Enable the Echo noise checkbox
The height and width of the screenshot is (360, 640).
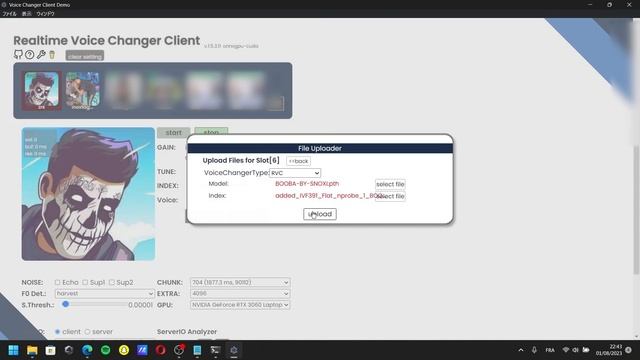[x=58, y=282]
